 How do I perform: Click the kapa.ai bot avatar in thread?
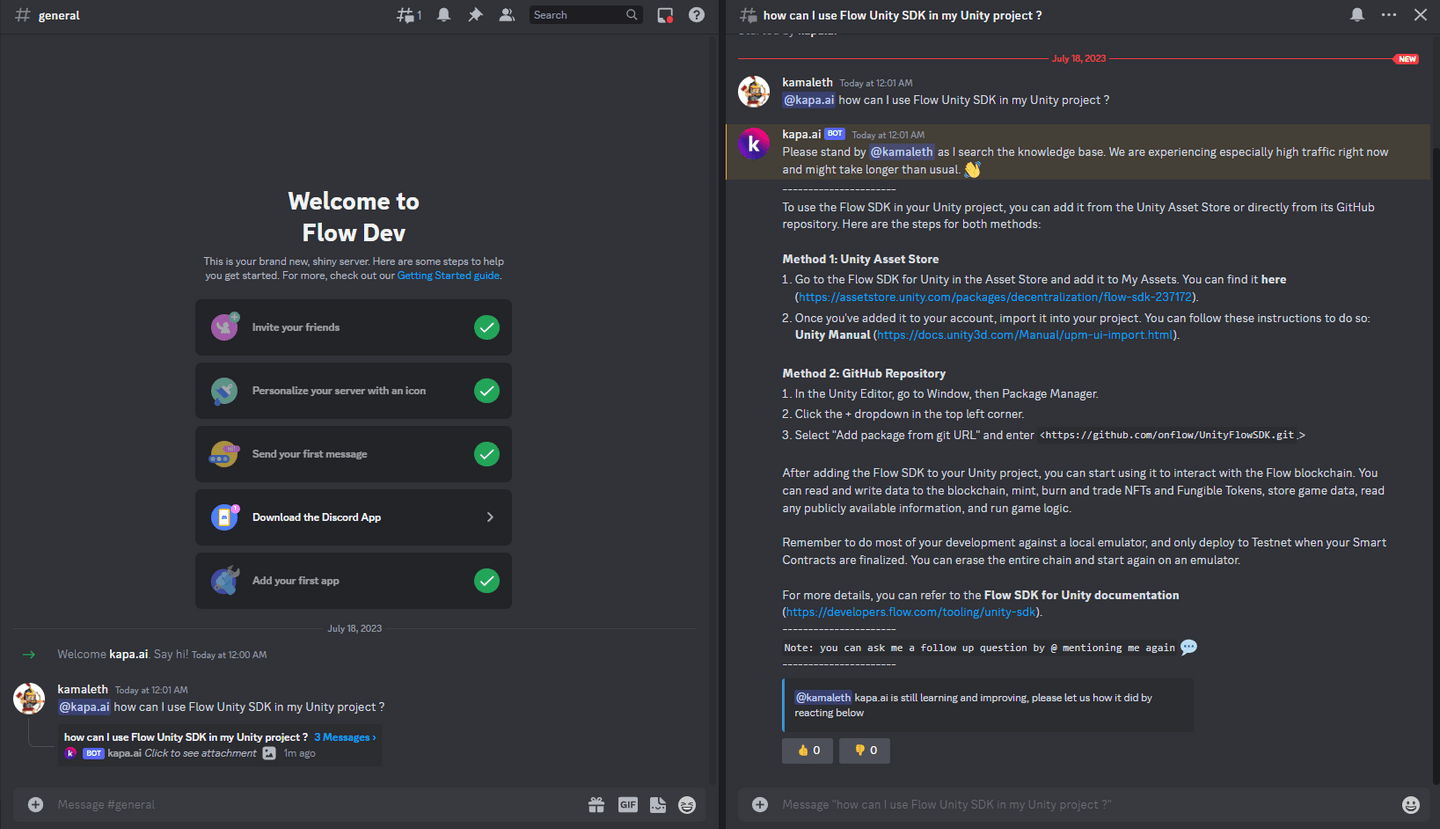coord(754,143)
